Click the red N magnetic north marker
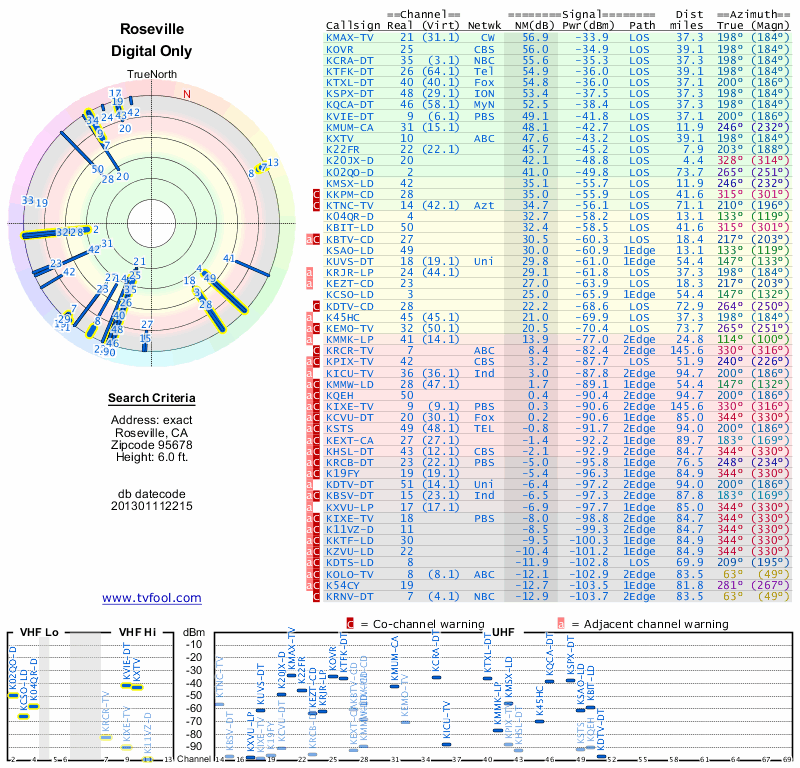Image resolution: width=800 pixels, height=768 pixels. click(x=187, y=94)
